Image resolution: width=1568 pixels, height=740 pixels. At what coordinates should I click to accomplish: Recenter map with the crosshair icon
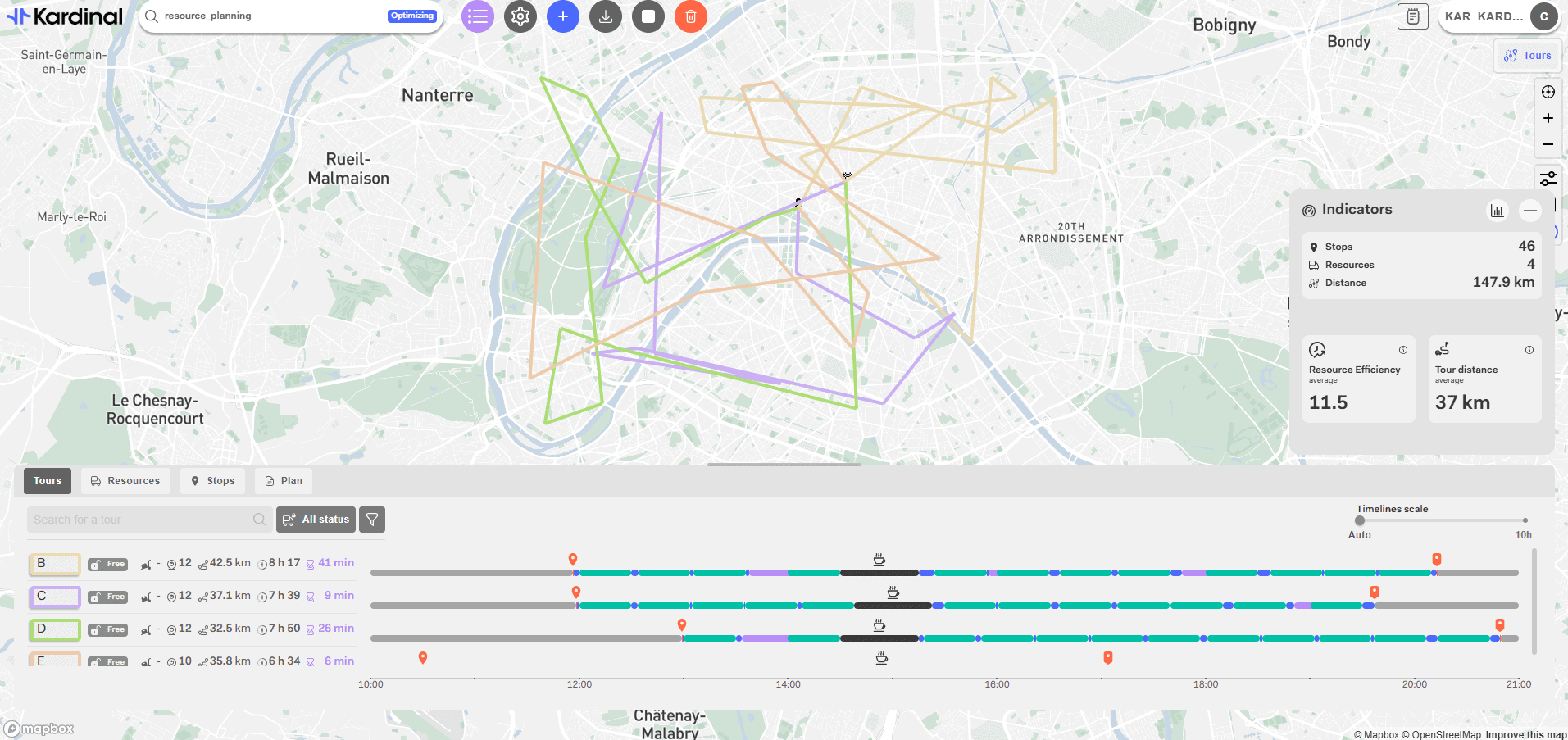pos(1548,92)
